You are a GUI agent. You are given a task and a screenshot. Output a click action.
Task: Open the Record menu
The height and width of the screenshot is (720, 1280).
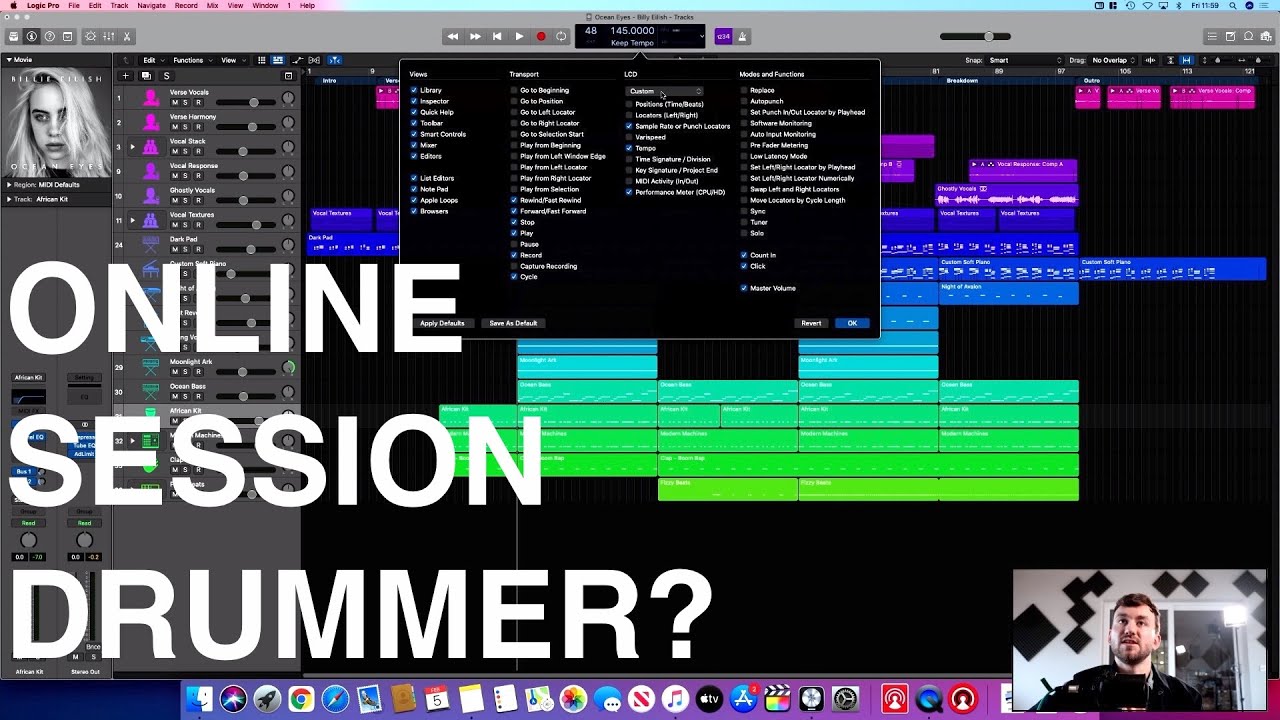186,6
